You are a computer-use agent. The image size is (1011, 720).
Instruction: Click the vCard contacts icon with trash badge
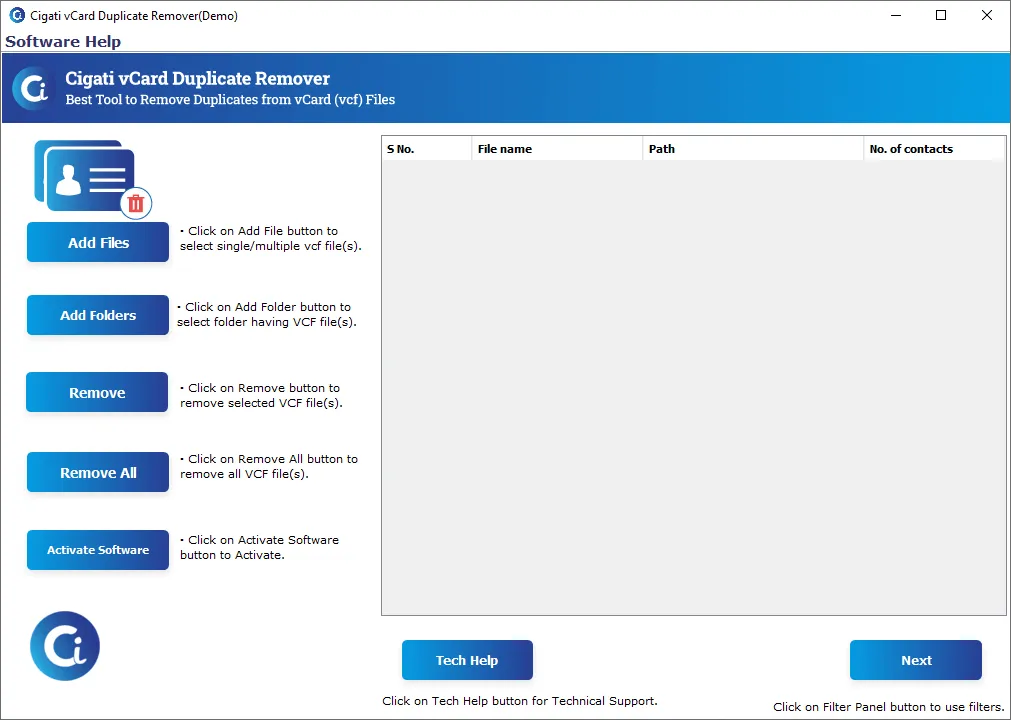tap(90, 180)
